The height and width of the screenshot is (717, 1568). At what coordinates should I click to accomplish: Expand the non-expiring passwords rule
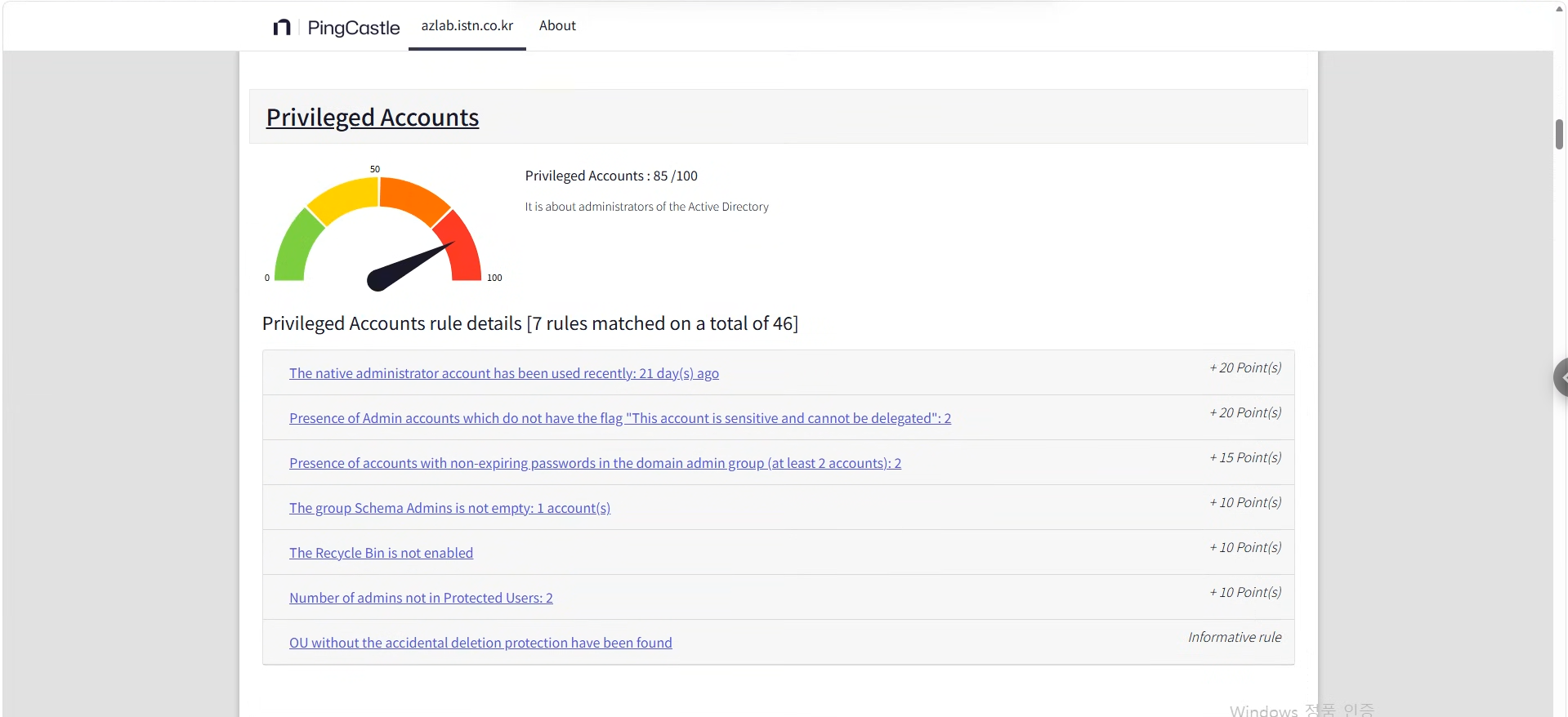pos(595,463)
